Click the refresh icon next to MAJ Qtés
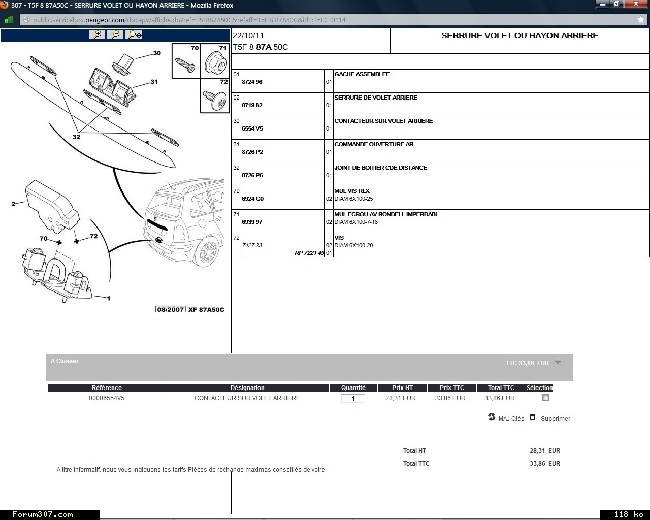The height and width of the screenshot is (520, 650). 492,417
